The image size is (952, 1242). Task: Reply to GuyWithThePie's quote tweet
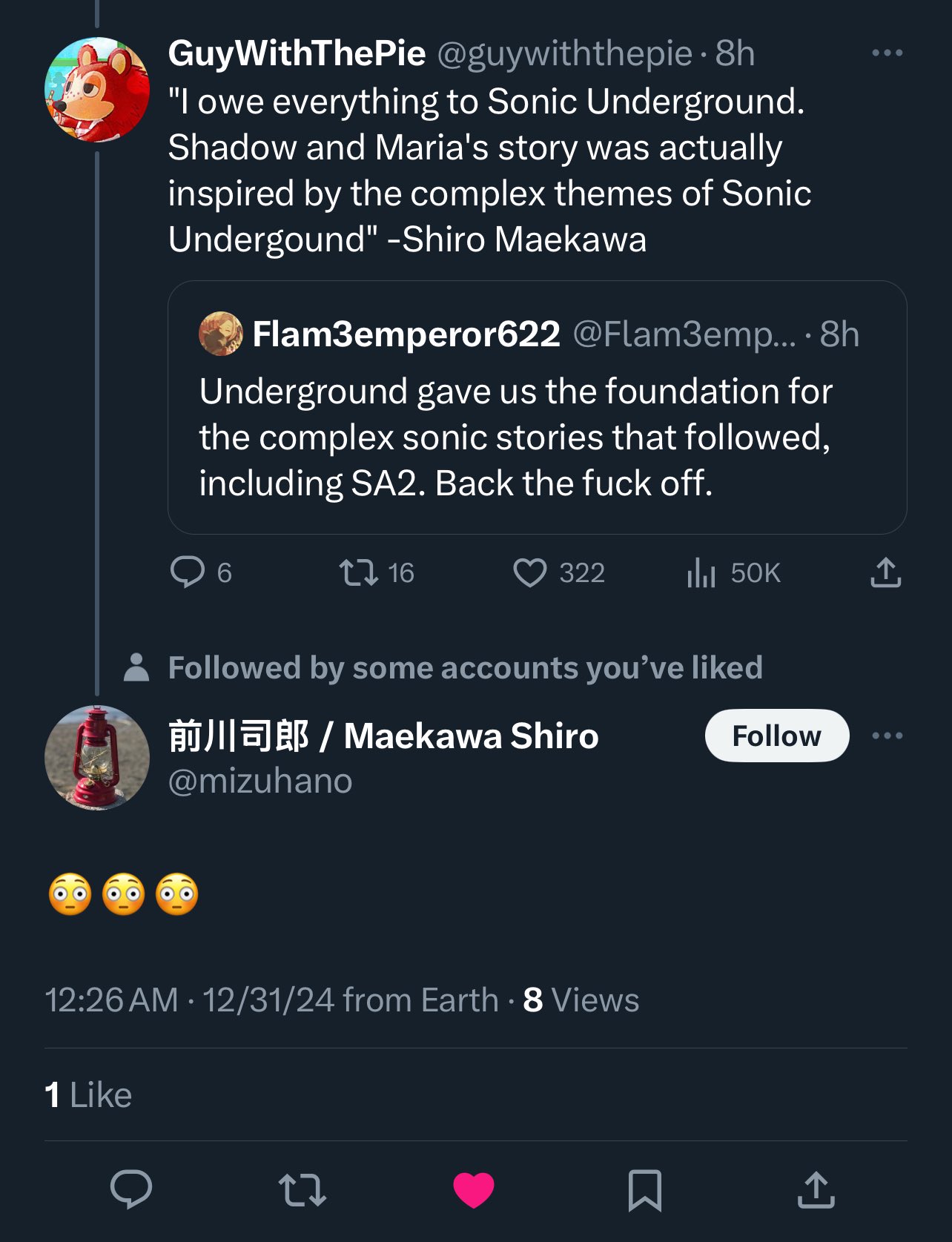[x=188, y=572]
